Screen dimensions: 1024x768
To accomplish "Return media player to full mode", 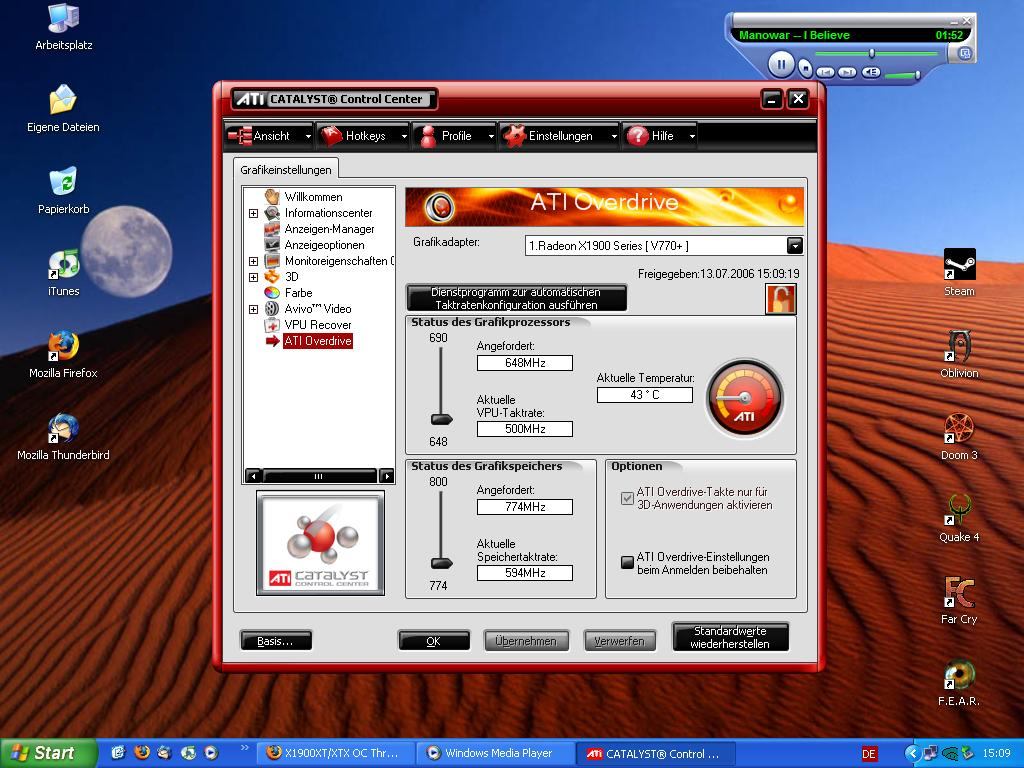I will click(965, 54).
